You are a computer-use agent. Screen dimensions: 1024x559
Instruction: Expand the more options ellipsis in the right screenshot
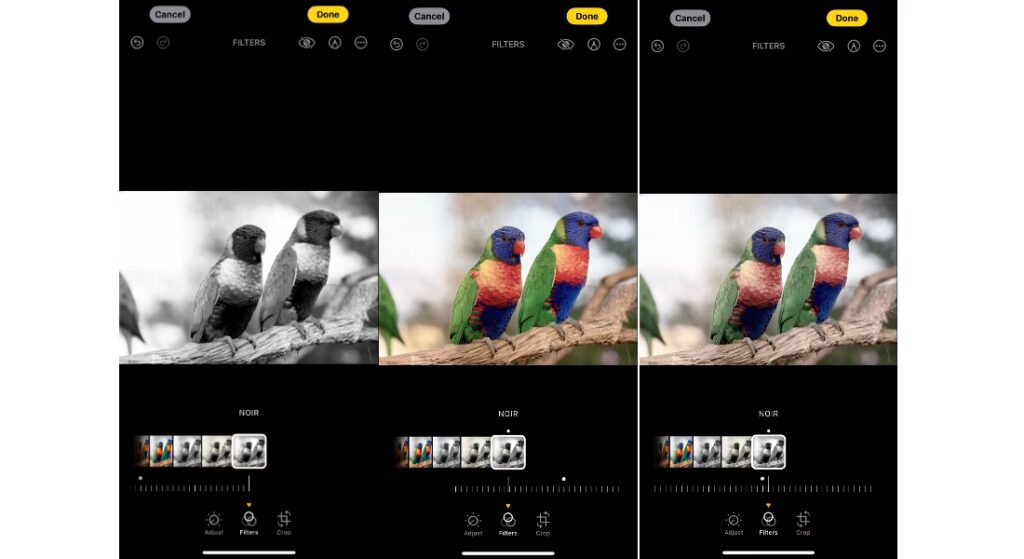point(879,46)
